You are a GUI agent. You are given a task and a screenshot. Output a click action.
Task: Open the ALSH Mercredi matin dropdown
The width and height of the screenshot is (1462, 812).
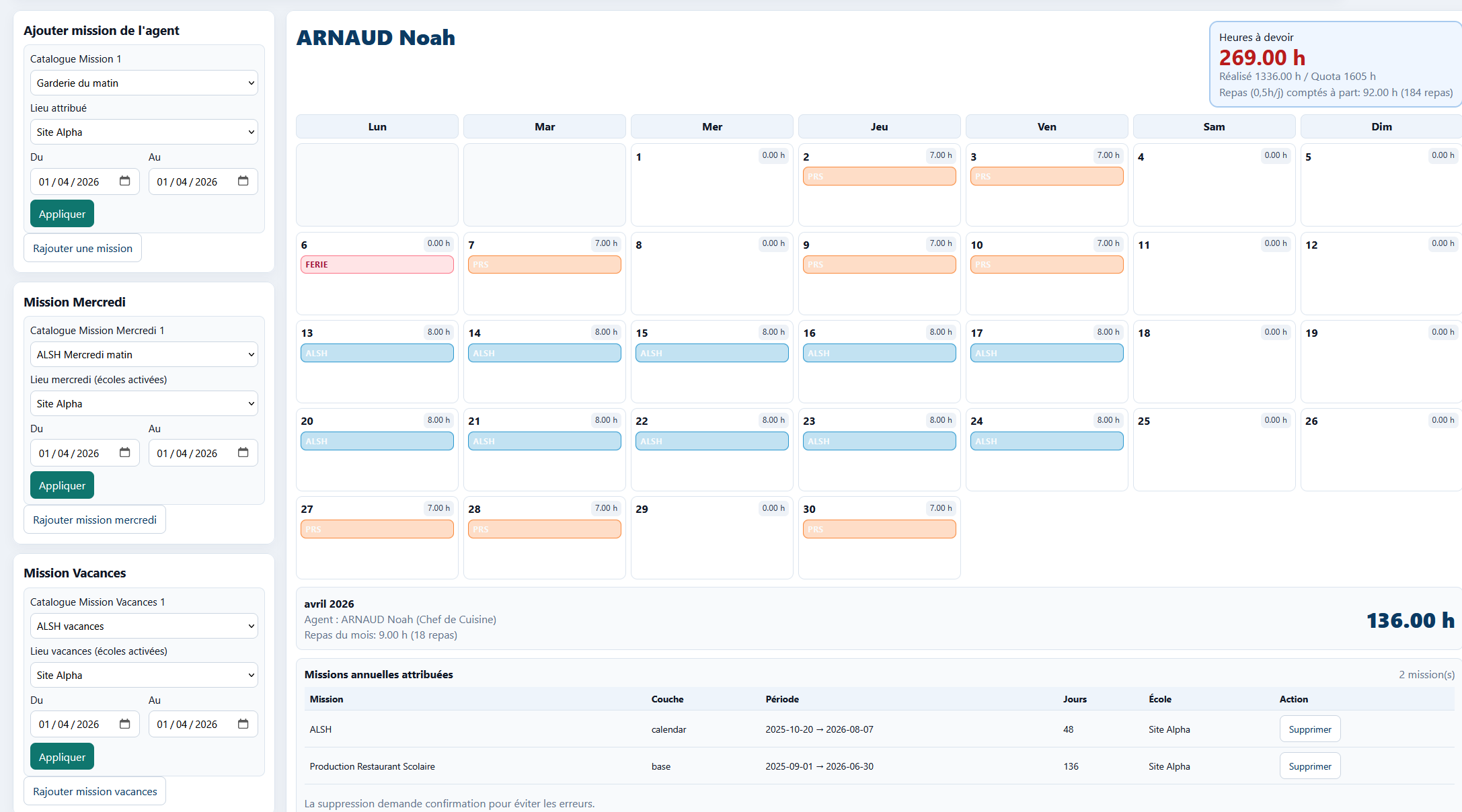pyautogui.click(x=144, y=354)
